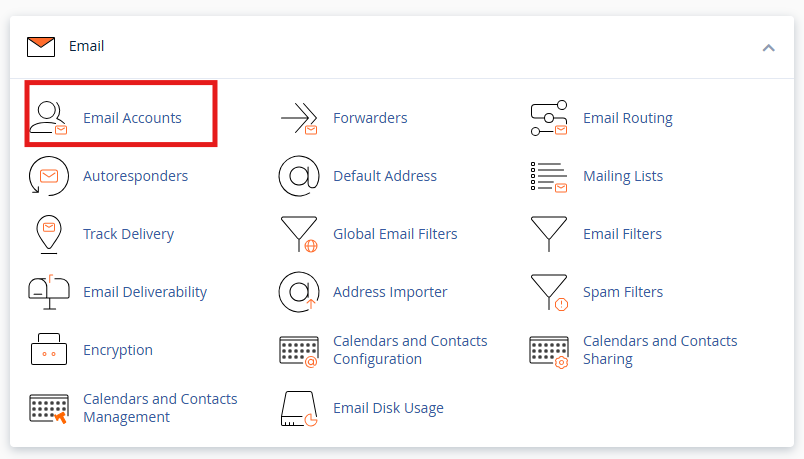The width and height of the screenshot is (804, 459).
Task: Click the Email Deliverability mailbox icon
Action: (x=48, y=292)
